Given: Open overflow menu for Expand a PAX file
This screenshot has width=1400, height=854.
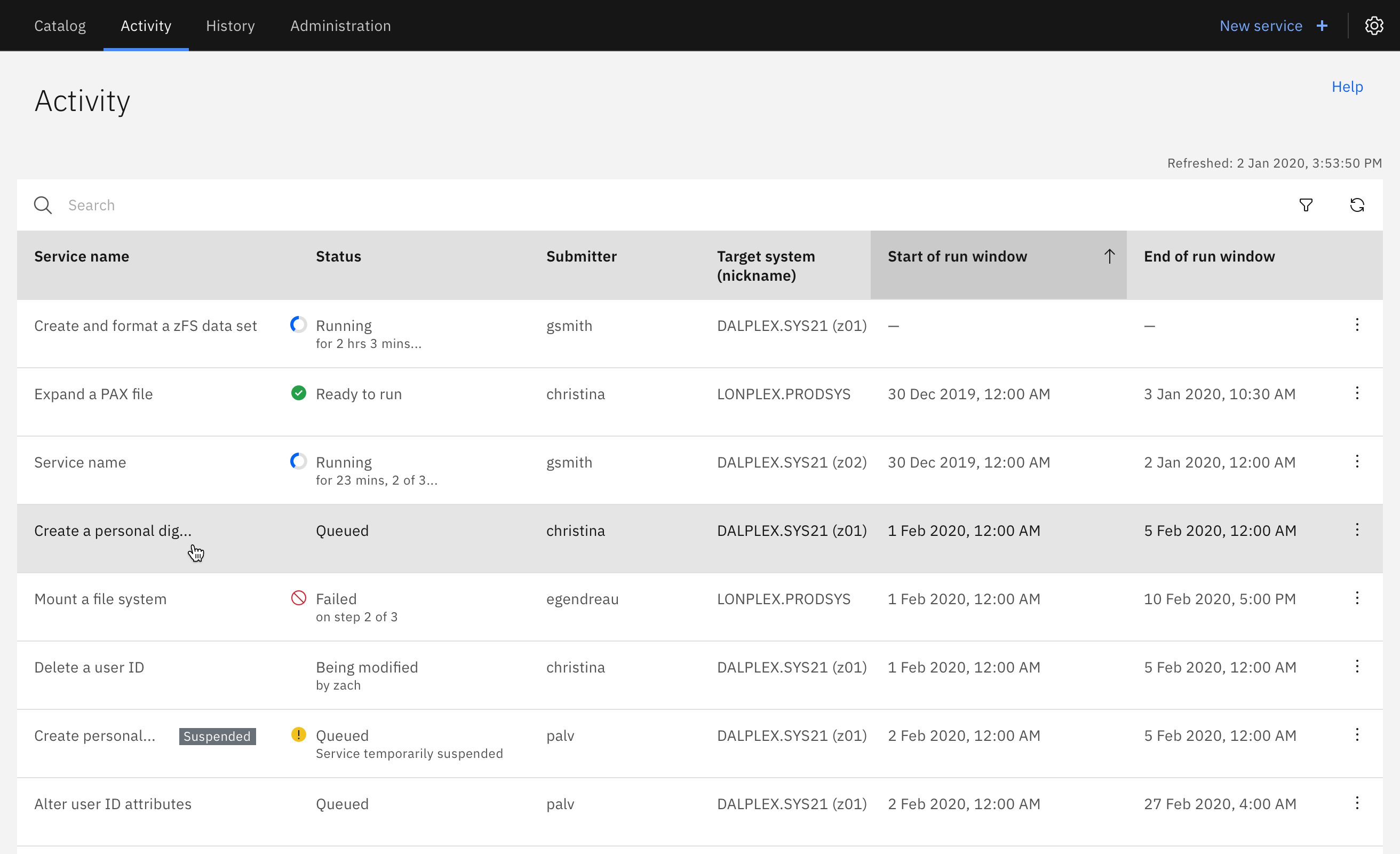Looking at the screenshot, I should click(1357, 393).
